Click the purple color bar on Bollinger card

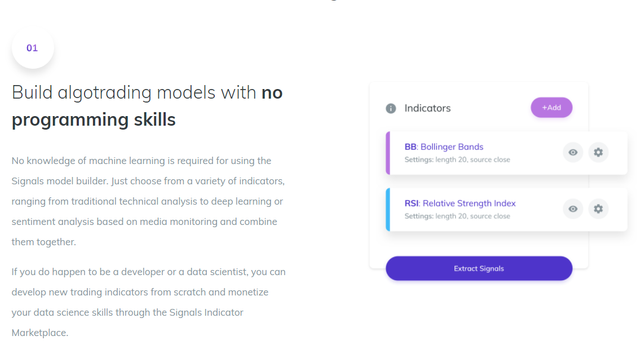[388, 153]
